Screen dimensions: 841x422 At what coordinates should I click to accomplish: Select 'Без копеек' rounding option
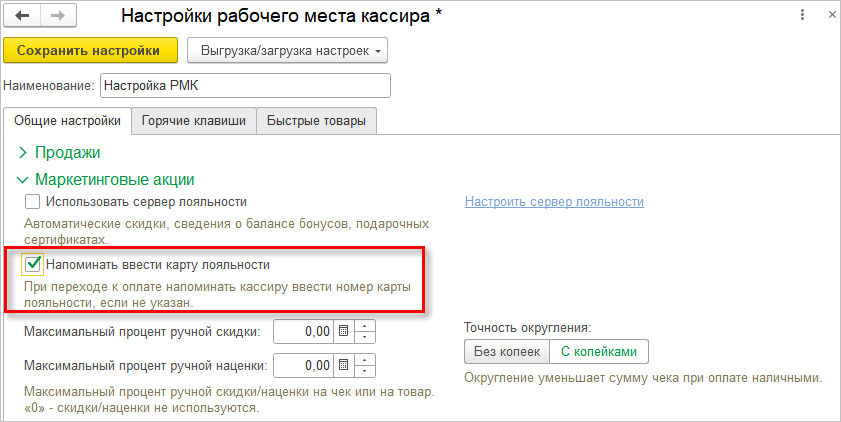(x=507, y=352)
